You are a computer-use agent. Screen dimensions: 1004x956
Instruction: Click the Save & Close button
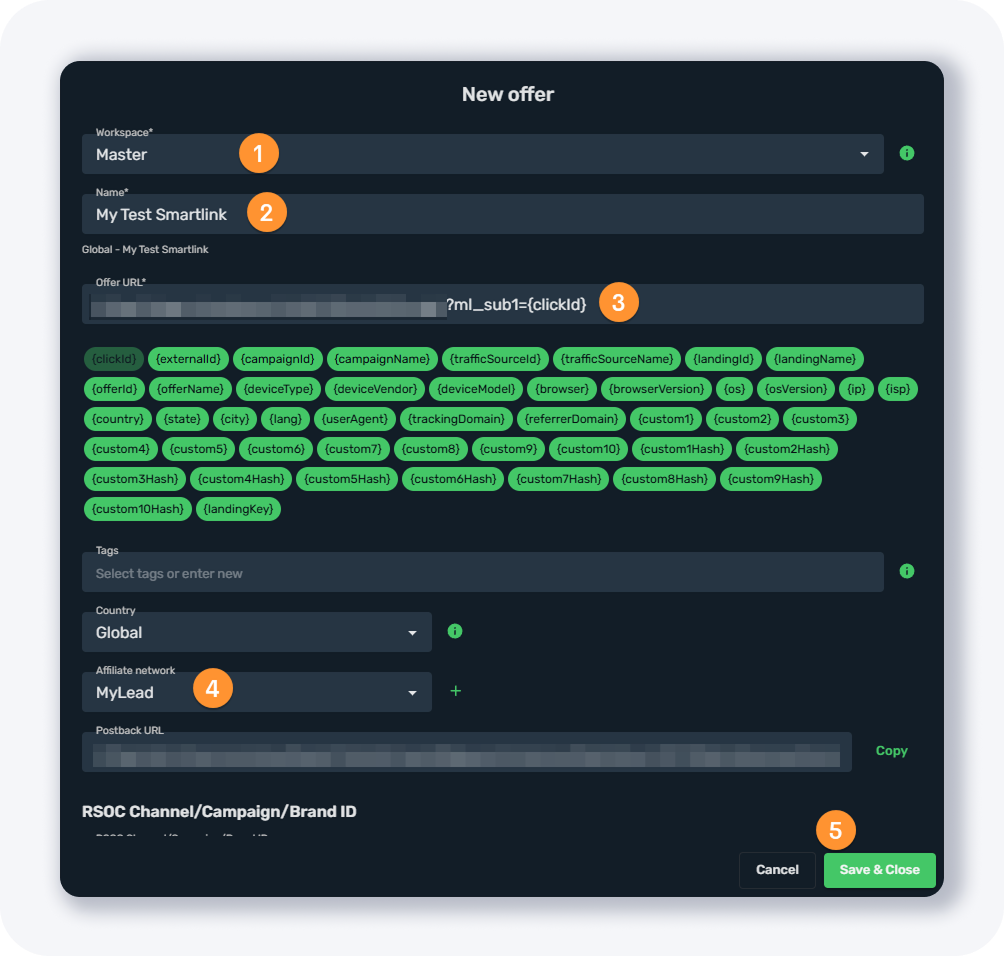click(879, 870)
